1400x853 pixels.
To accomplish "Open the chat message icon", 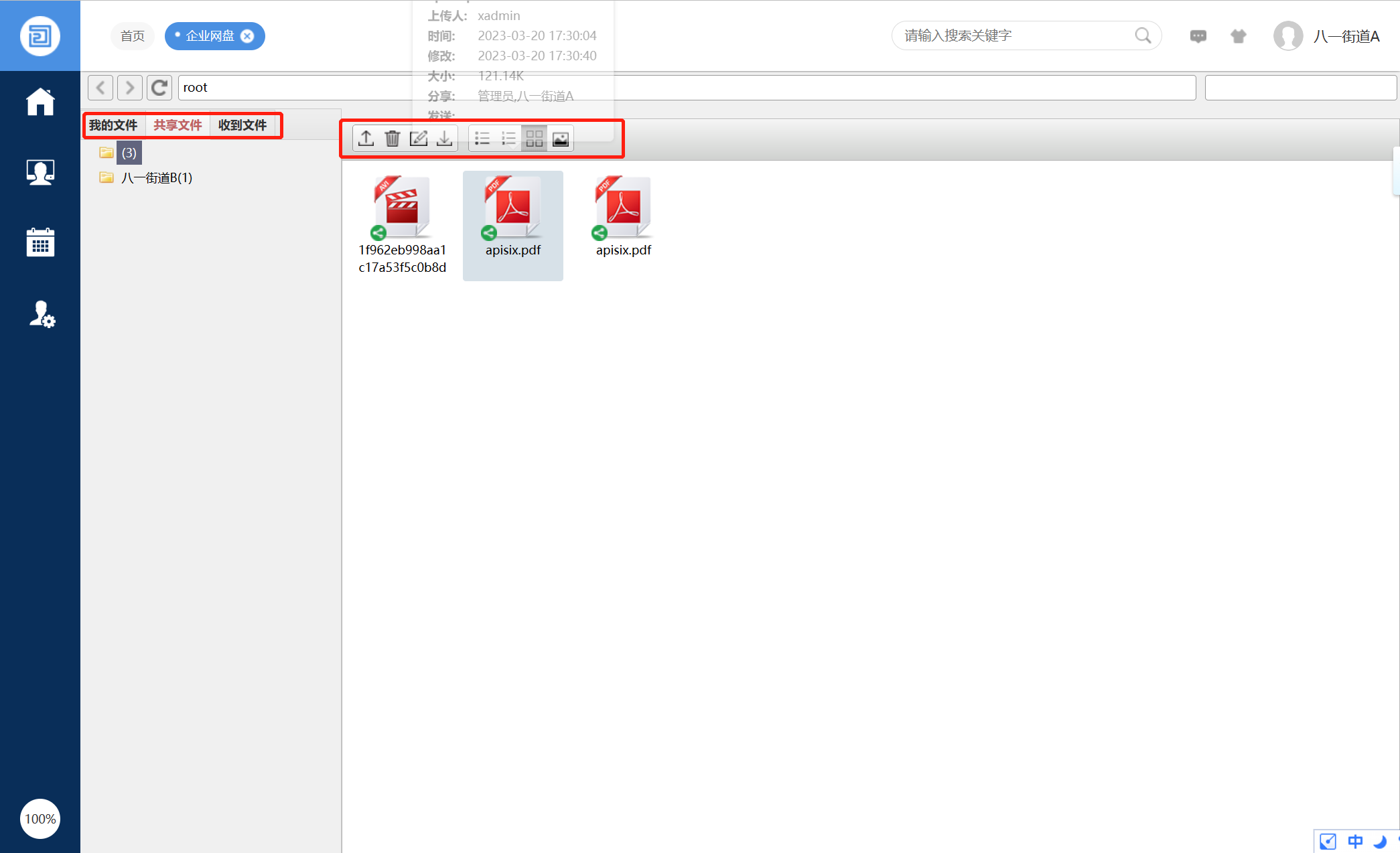I will point(1198,36).
